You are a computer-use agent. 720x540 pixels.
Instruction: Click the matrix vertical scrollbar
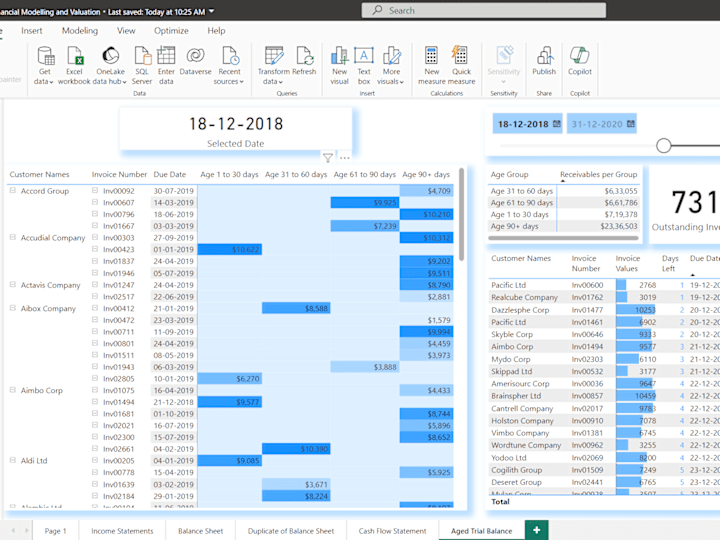click(461, 214)
